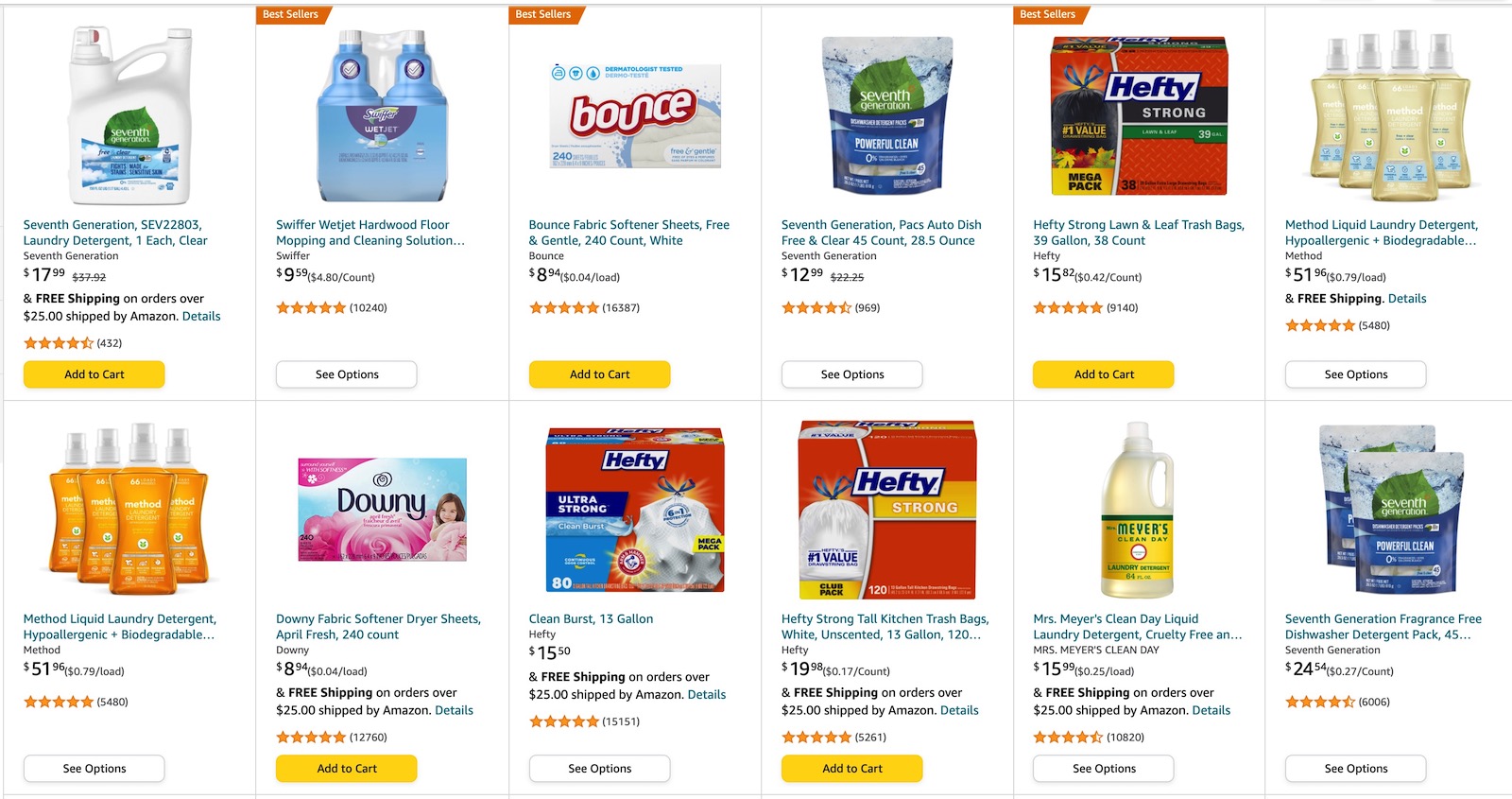Image resolution: width=1512 pixels, height=799 pixels.
Task: See options for Swiffer Wetjet solution
Action: click(347, 374)
